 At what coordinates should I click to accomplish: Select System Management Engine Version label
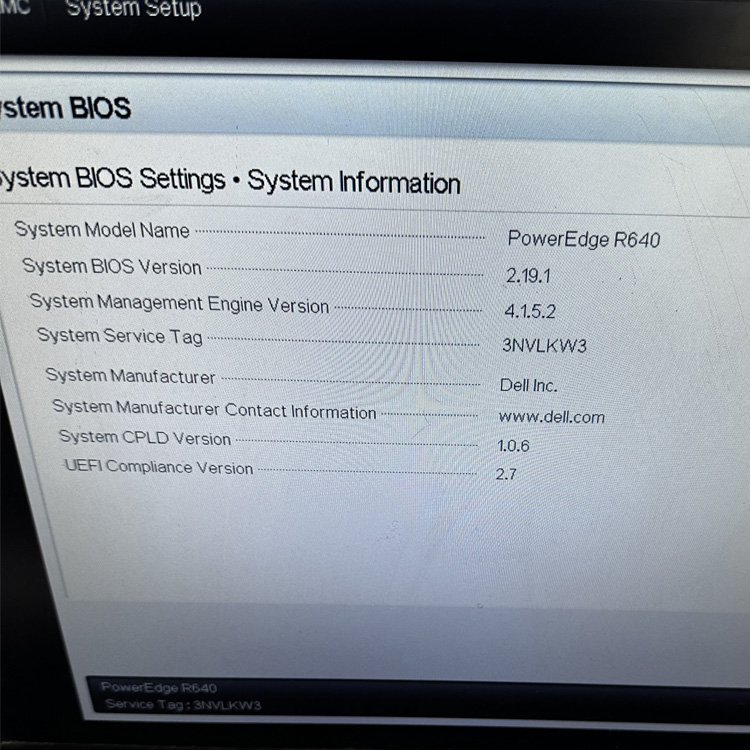[179, 304]
